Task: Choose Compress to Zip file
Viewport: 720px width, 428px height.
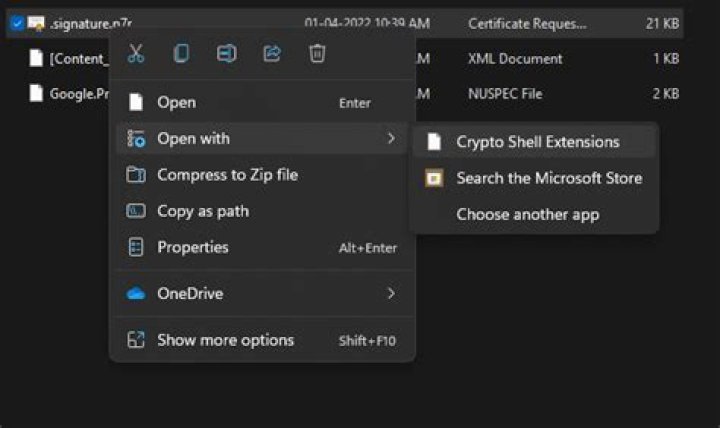Action: 262,175
